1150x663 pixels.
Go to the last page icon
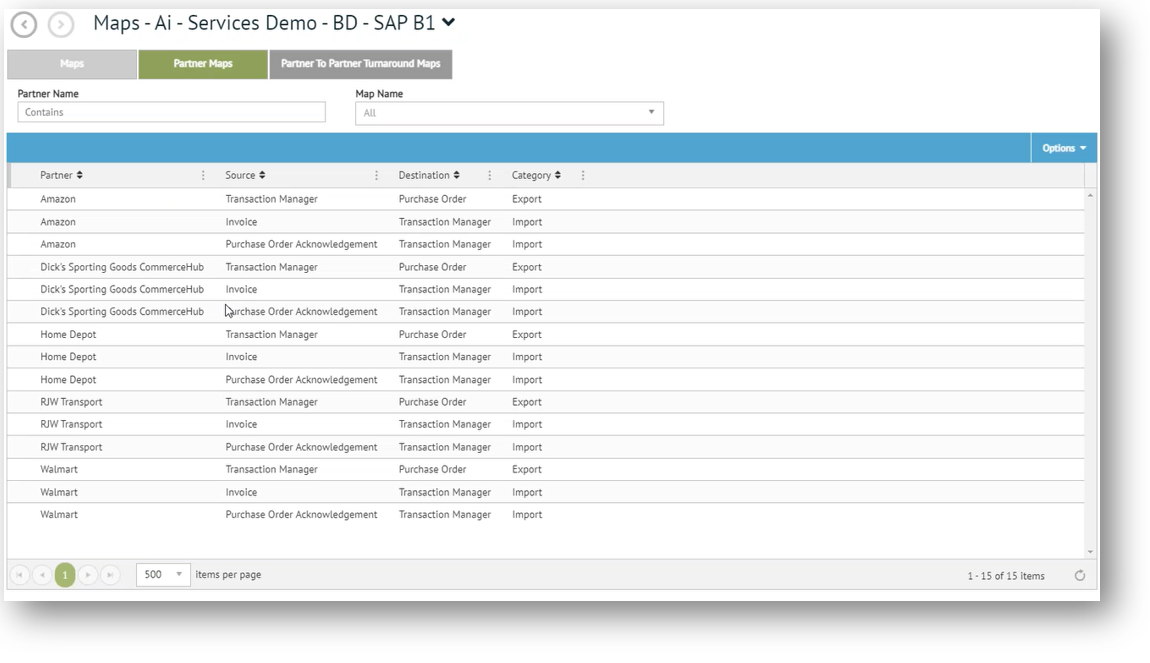coord(110,575)
